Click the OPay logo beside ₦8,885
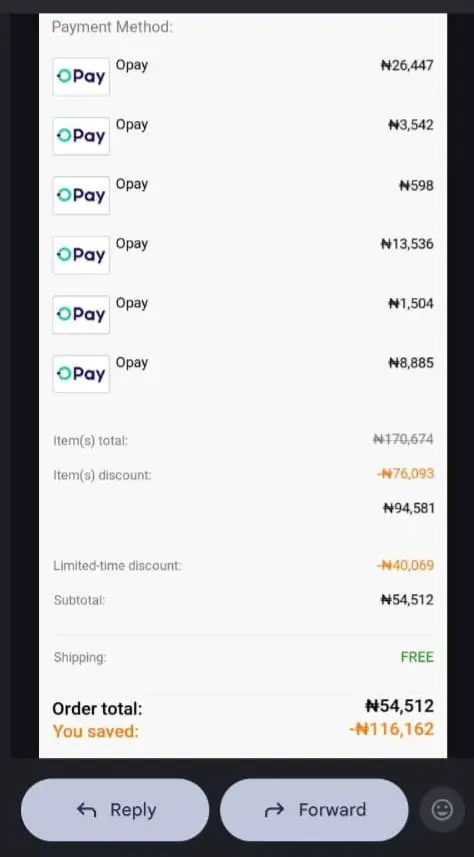This screenshot has height=857, width=474. (x=81, y=374)
